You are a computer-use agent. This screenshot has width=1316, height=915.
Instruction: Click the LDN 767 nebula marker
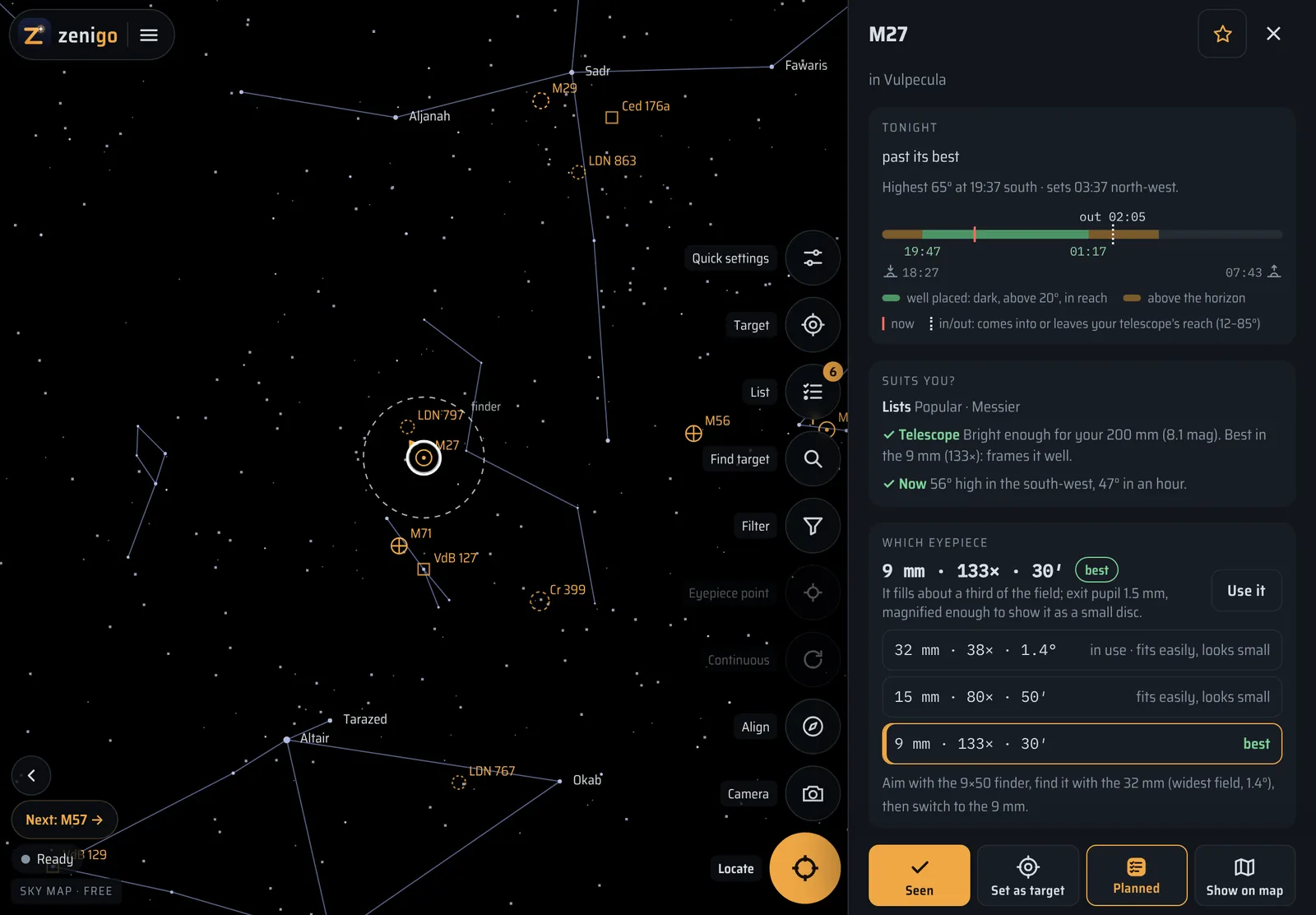point(459,783)
